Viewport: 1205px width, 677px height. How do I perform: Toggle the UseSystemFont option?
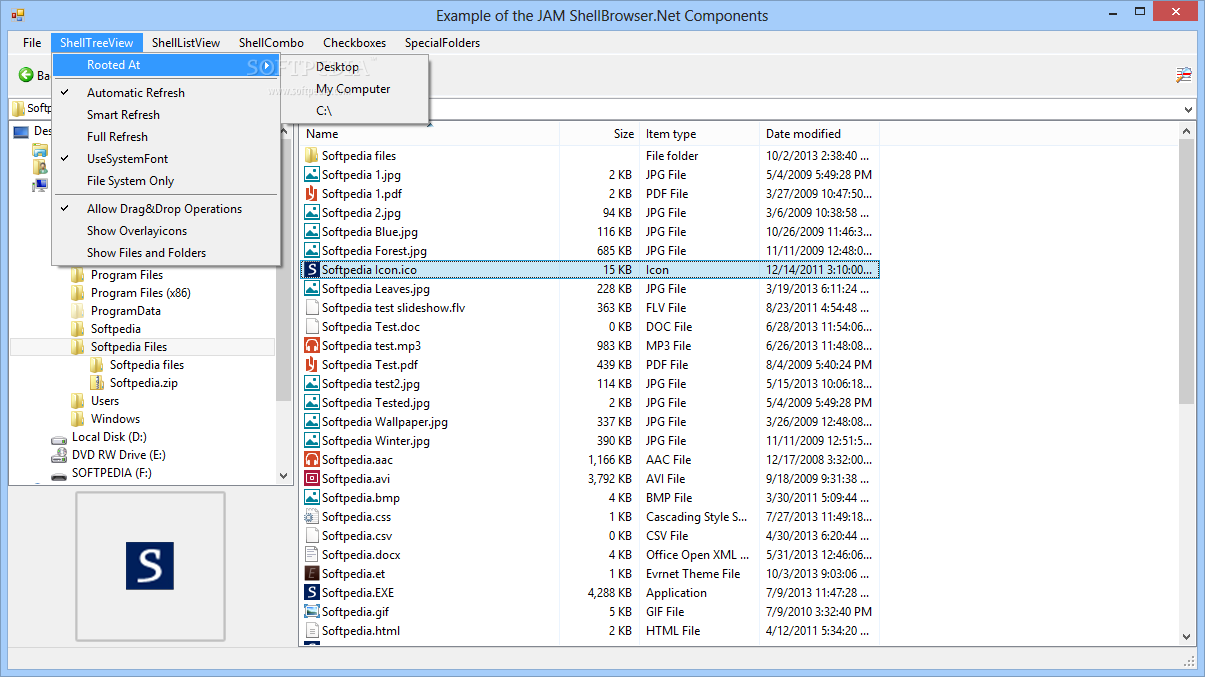click(x=166, y=159)
